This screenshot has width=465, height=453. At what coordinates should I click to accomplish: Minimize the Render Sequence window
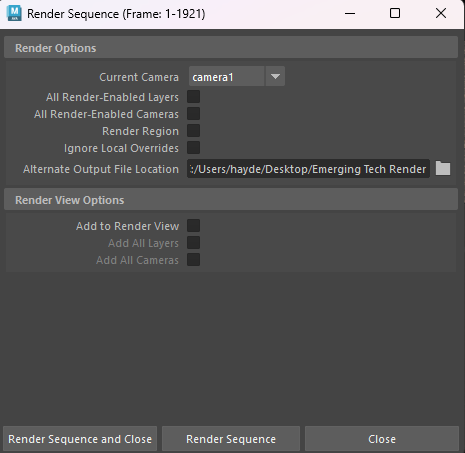(350, 13)
